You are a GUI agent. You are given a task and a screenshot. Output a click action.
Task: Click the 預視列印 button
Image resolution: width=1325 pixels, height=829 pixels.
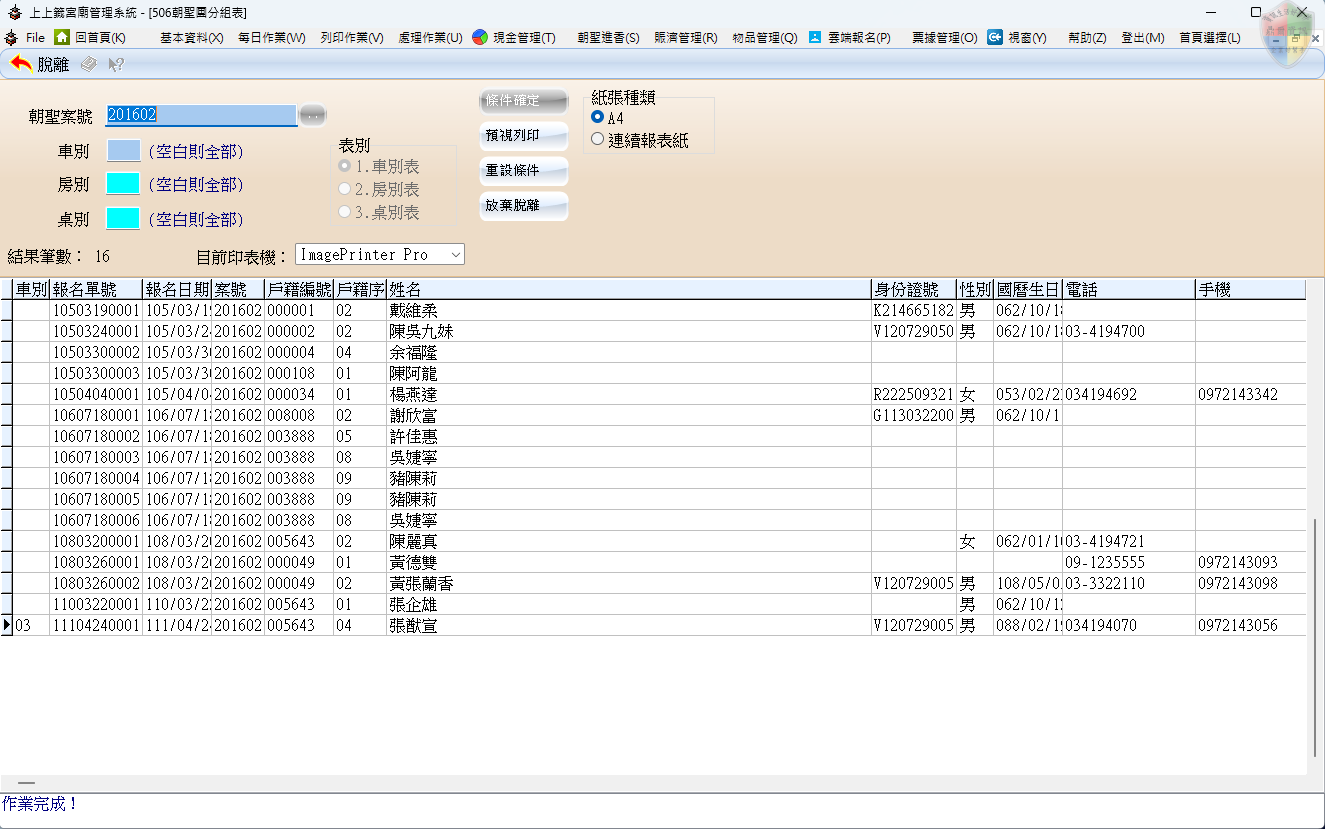[x=523, y=136]
